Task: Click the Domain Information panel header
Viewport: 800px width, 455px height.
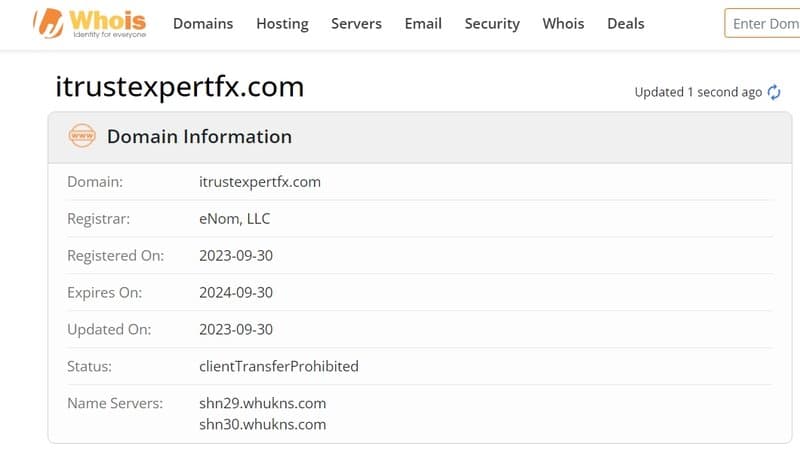Action: coord(420,137)
